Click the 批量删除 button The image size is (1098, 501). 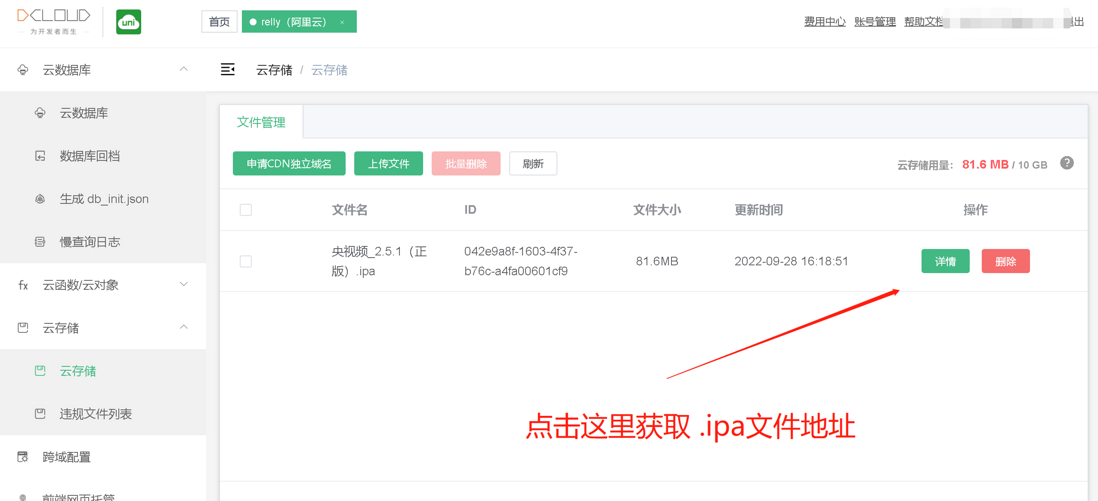[466, 163]
